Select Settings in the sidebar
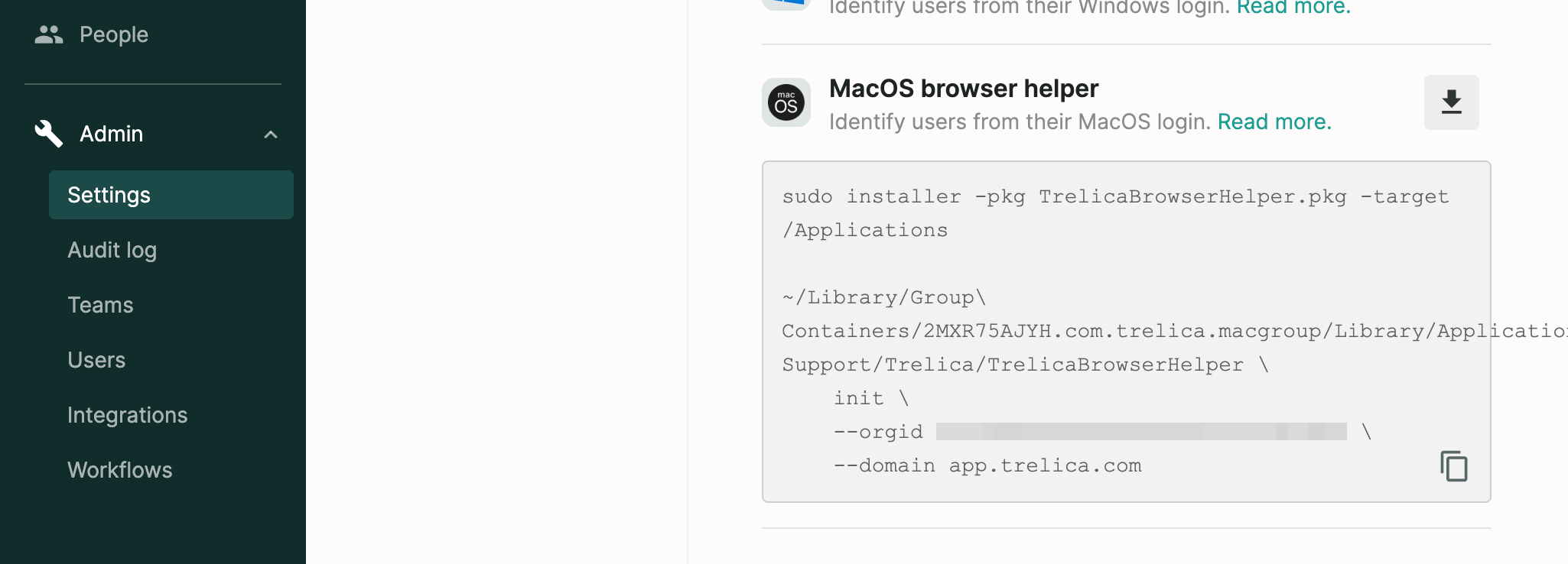1568x564 pixels. (x=171, y=195)
